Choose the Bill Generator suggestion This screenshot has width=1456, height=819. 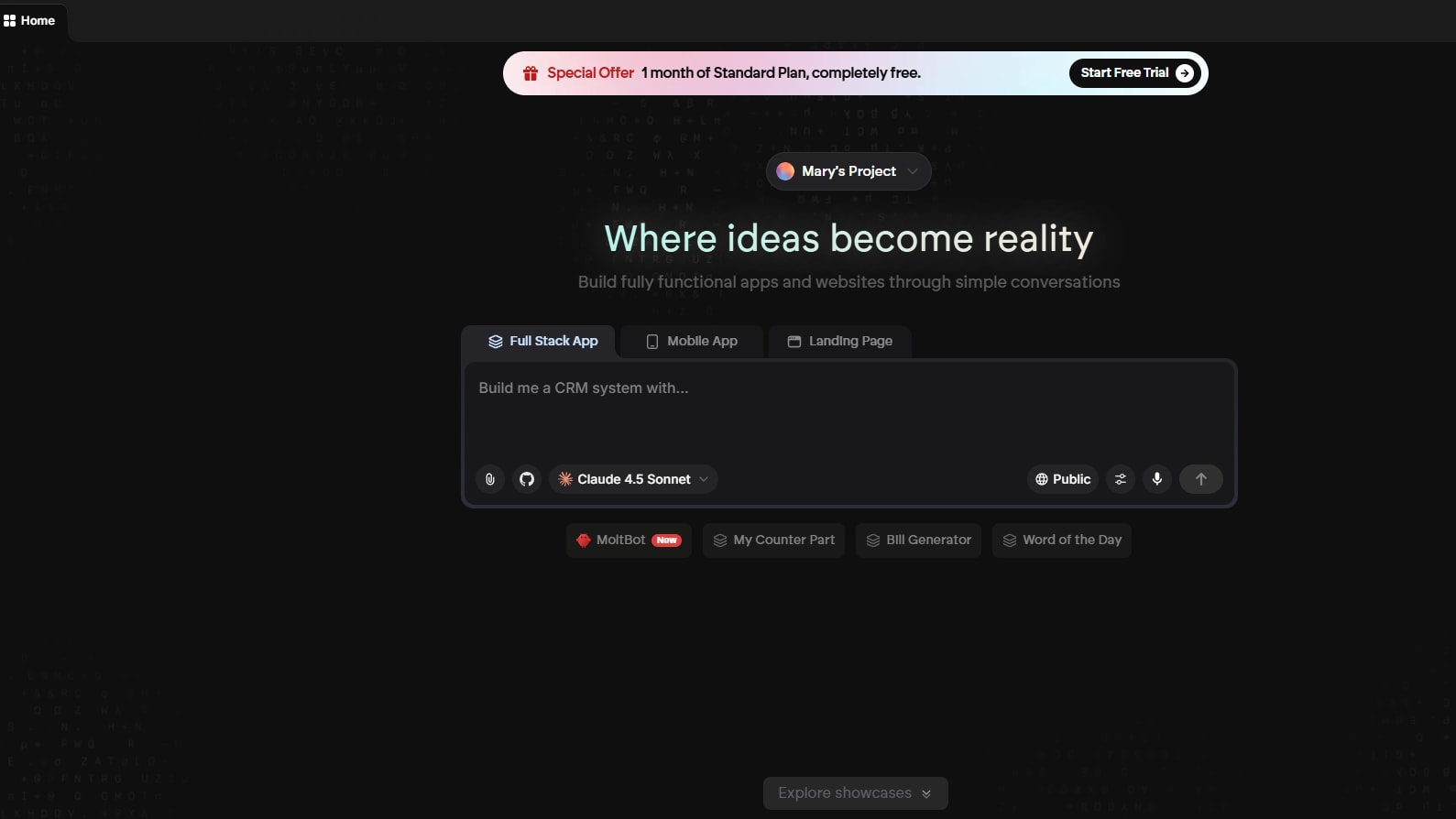point(919,541)
